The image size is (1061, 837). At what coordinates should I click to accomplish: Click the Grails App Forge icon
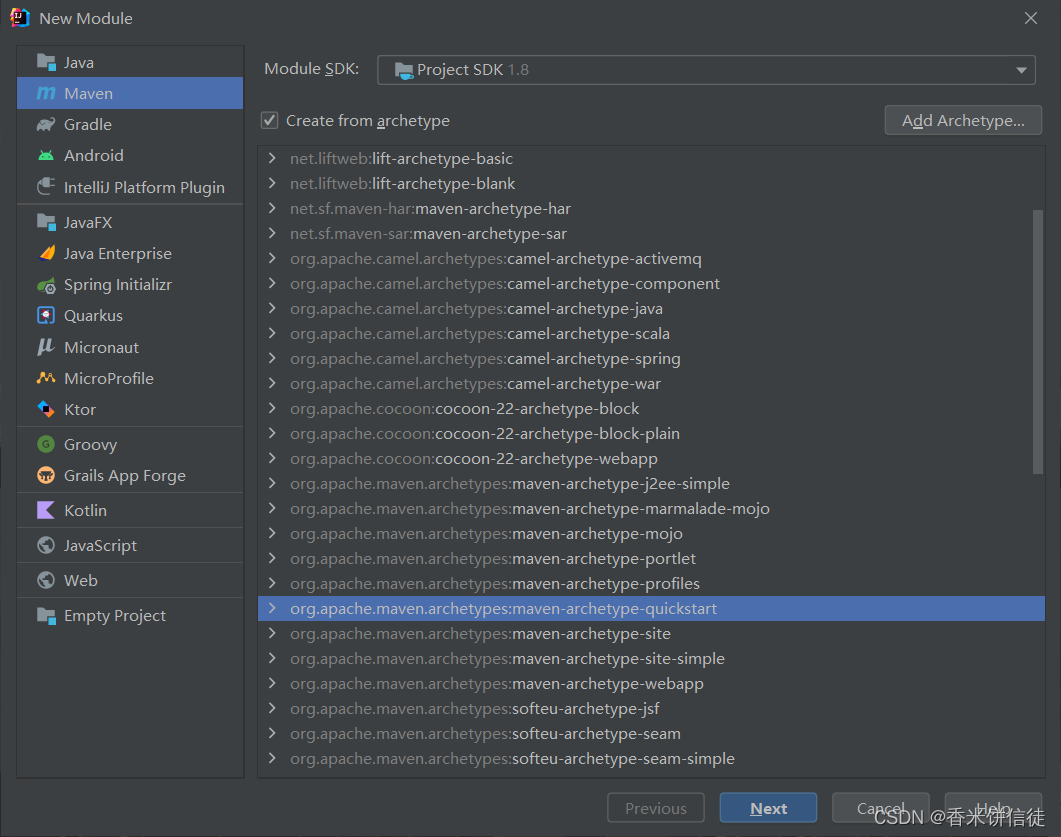(46, 476)
